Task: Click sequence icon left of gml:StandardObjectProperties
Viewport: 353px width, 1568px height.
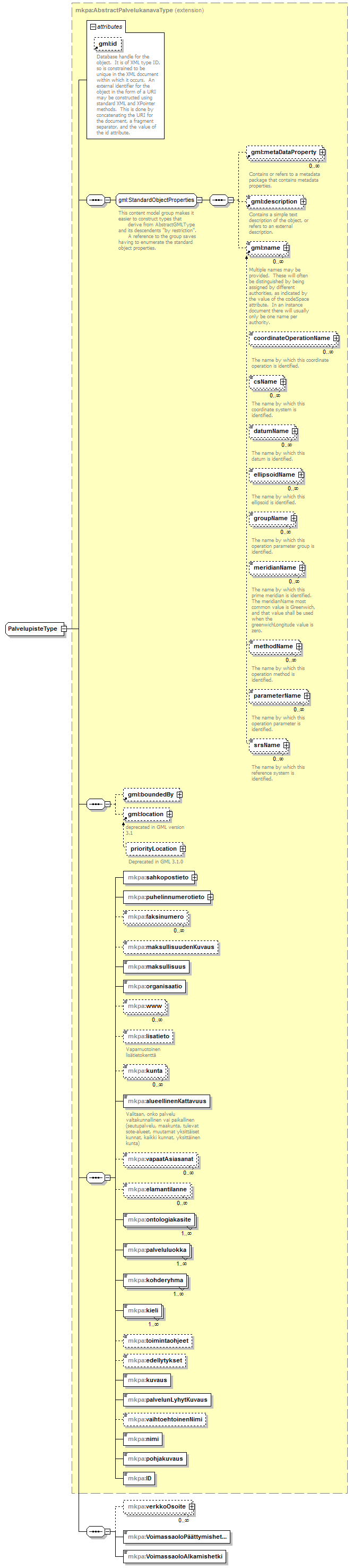Action: pos(96,200)
